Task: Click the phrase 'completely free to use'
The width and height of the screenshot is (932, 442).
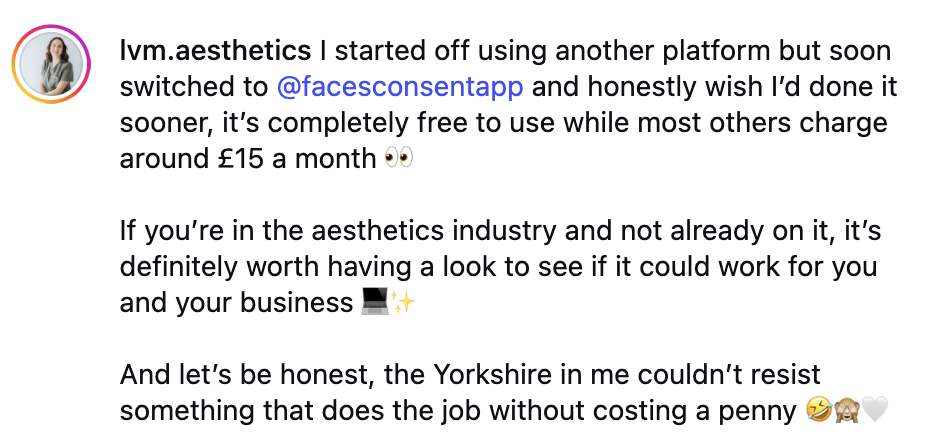Action: [332, 124]
